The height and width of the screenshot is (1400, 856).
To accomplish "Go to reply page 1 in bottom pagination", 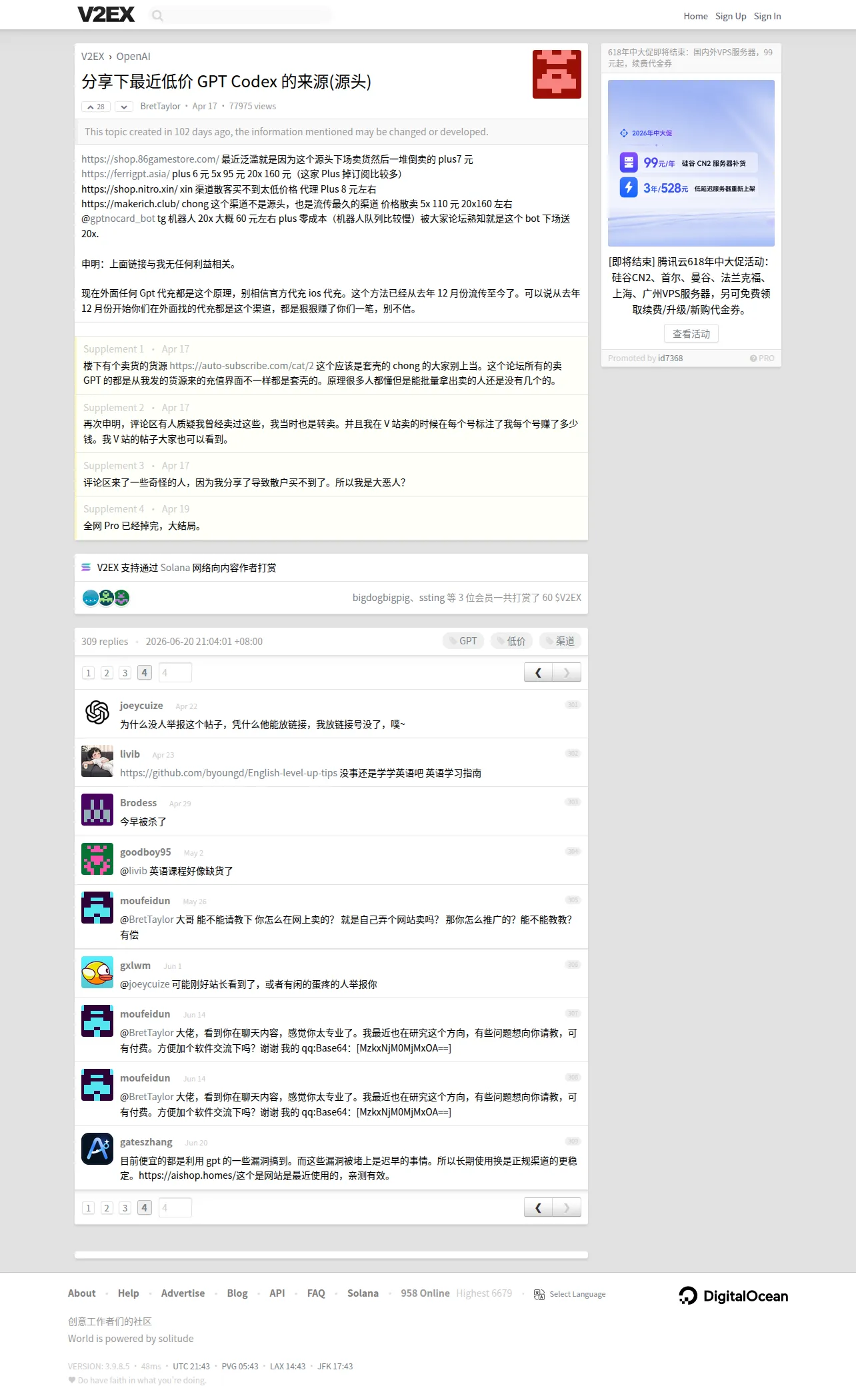I will point(88,1208).
